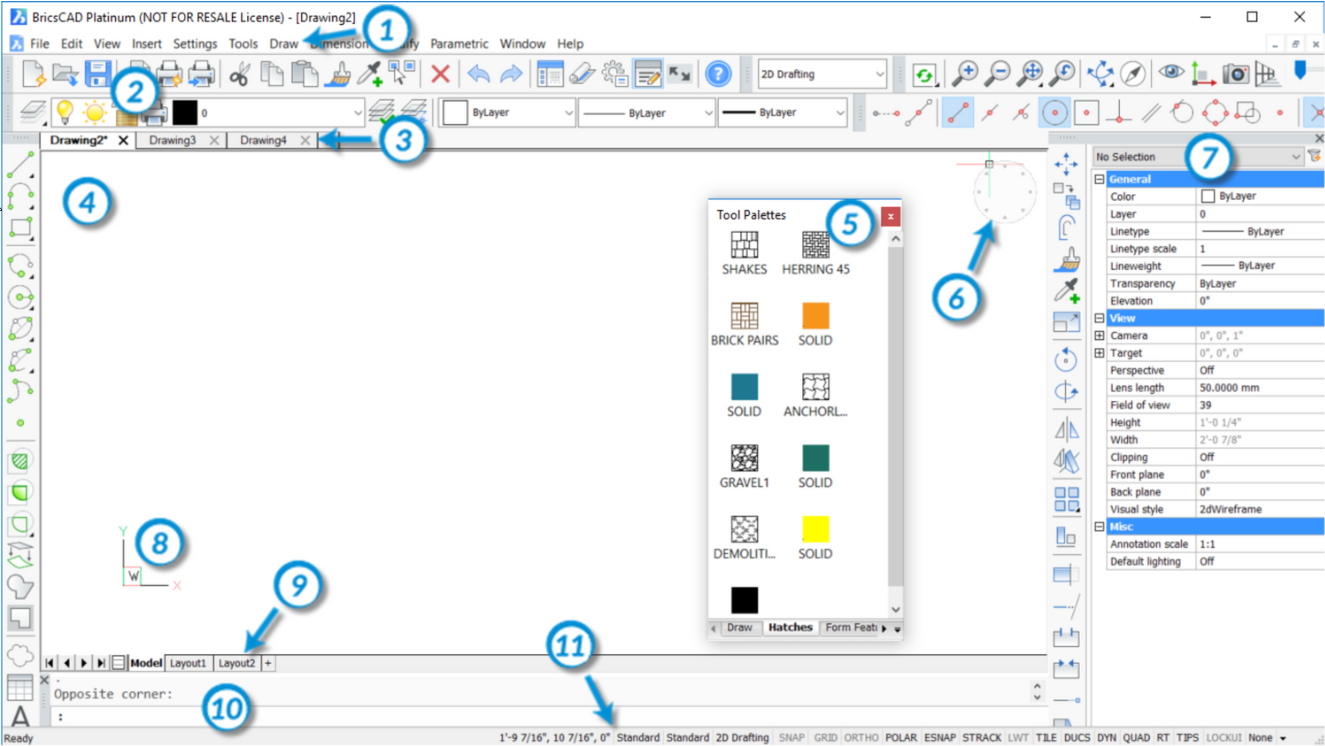This screenshot has width=1325, height=746.
Task: Click the Redo arrow icon
Action: pos(511,74)
